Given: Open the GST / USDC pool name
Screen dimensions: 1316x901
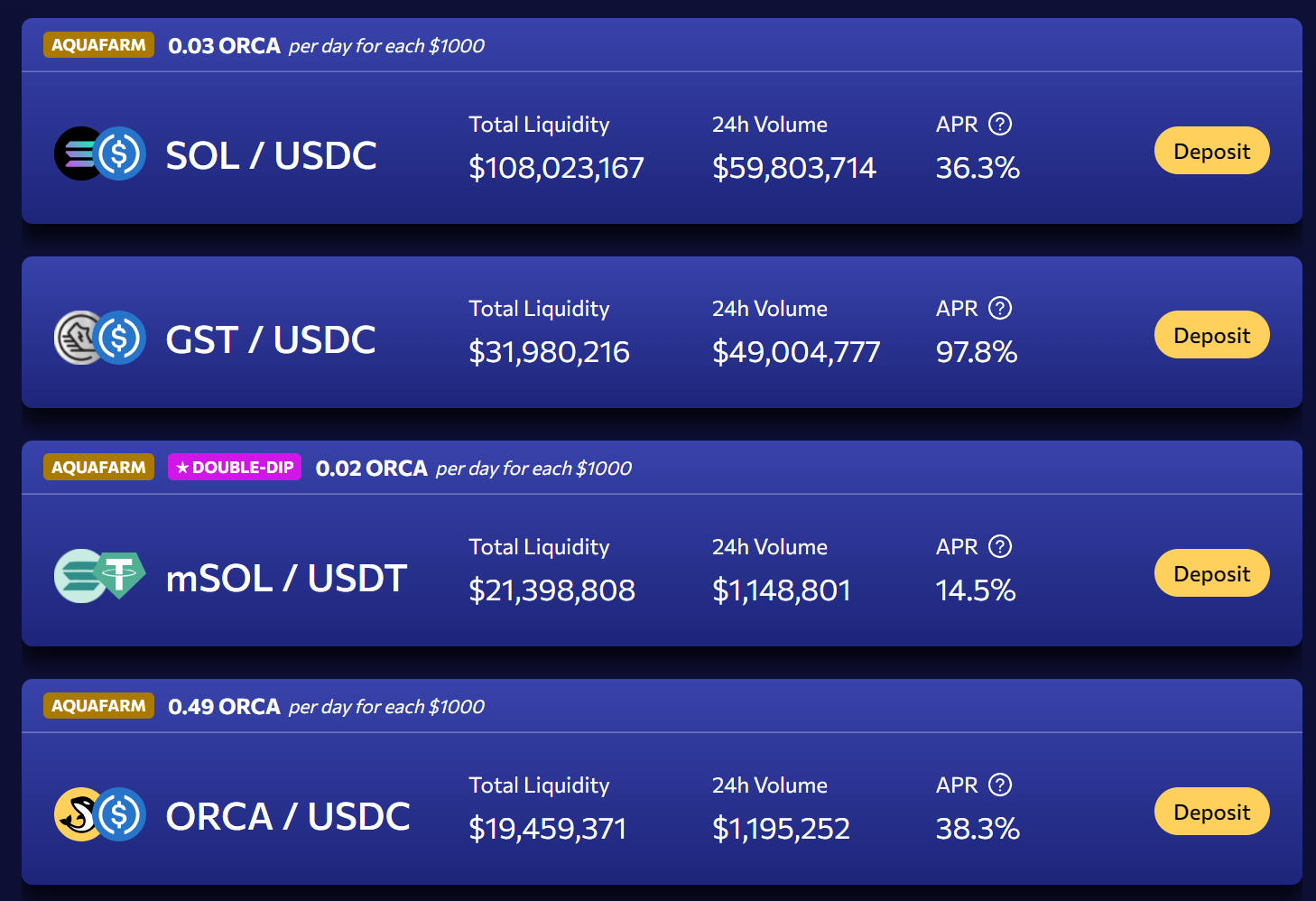Looking at the screenshot, I should tap(271, 339).
